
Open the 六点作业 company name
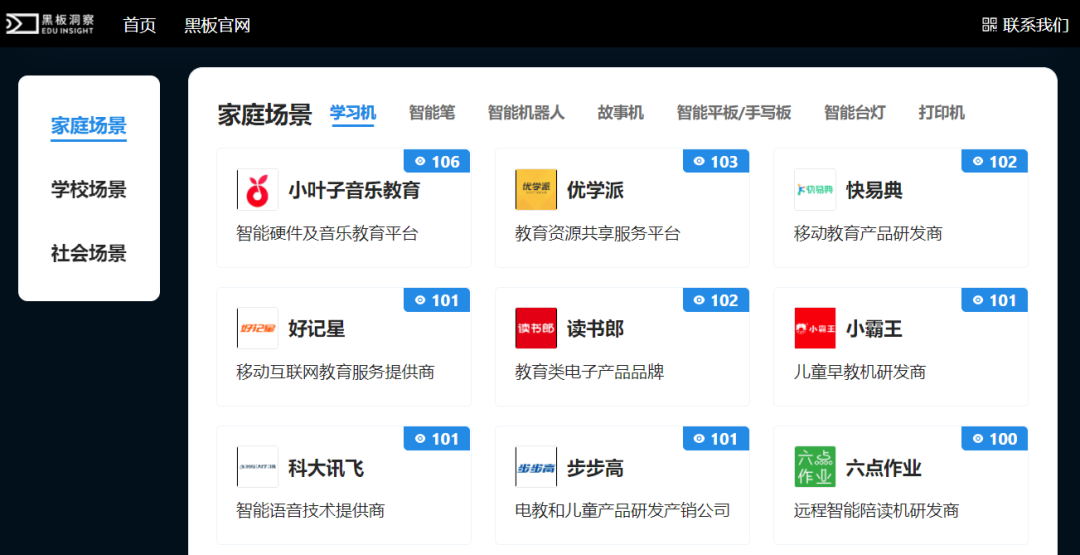pos(884,468)
